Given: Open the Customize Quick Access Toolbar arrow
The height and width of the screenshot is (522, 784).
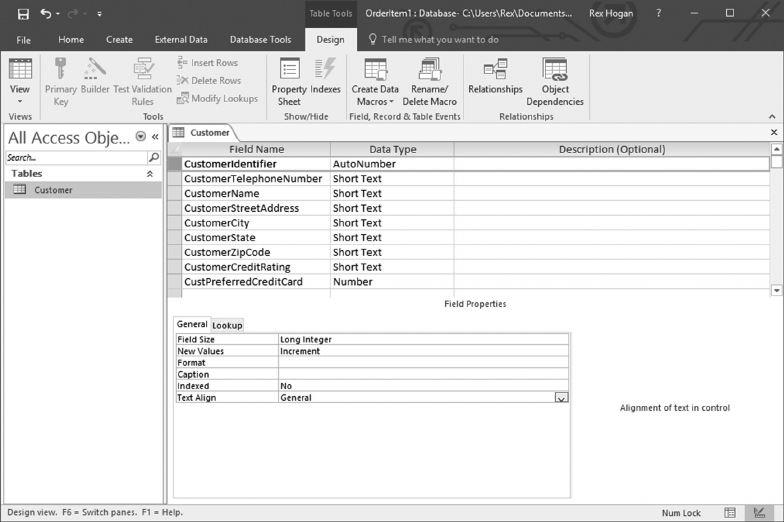Looking at the screenshot, I should pos(100,14).
